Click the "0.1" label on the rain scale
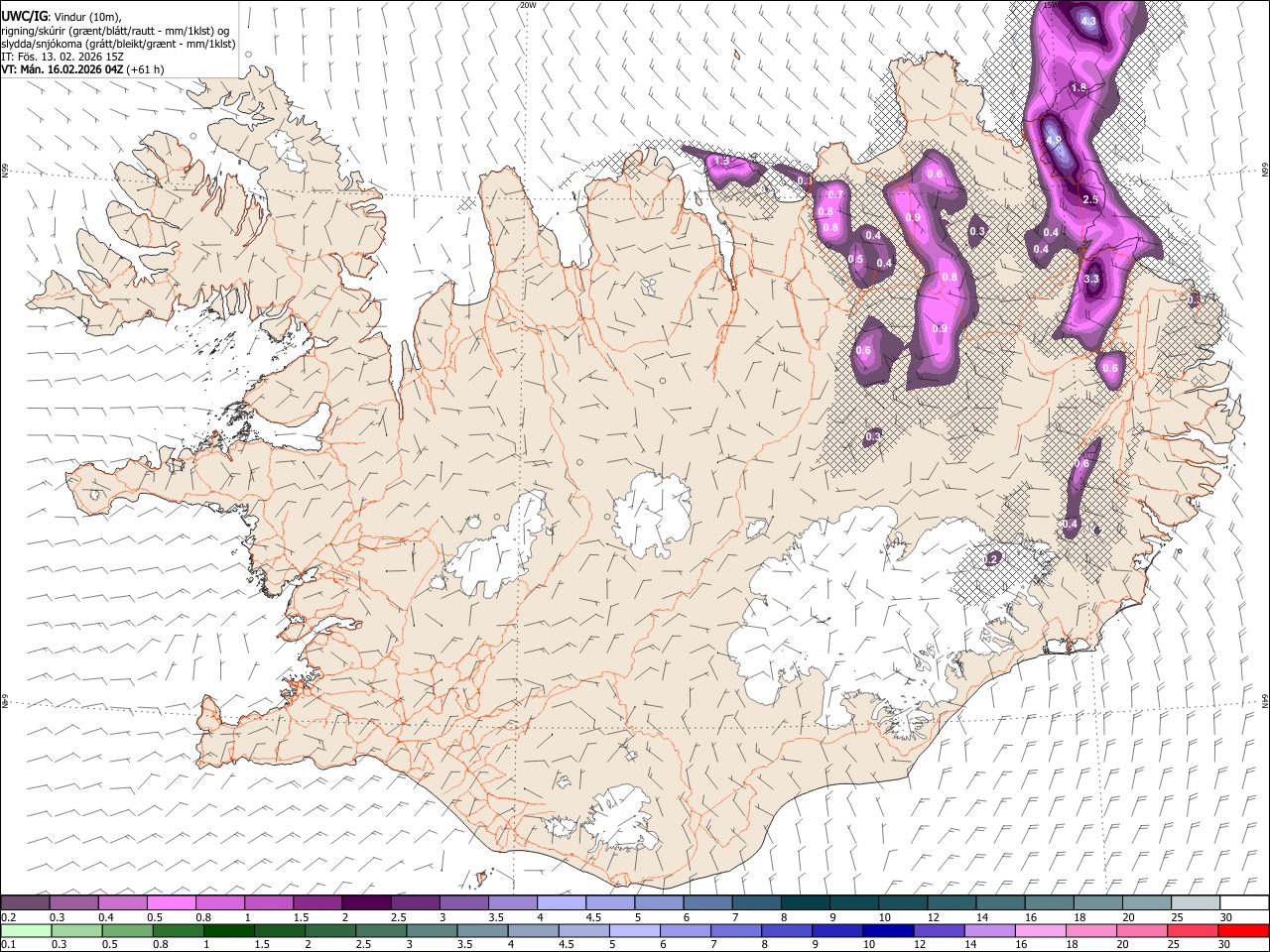This screenshot has height=952, width=1270. pyautogui.click(x=8, y=944)
